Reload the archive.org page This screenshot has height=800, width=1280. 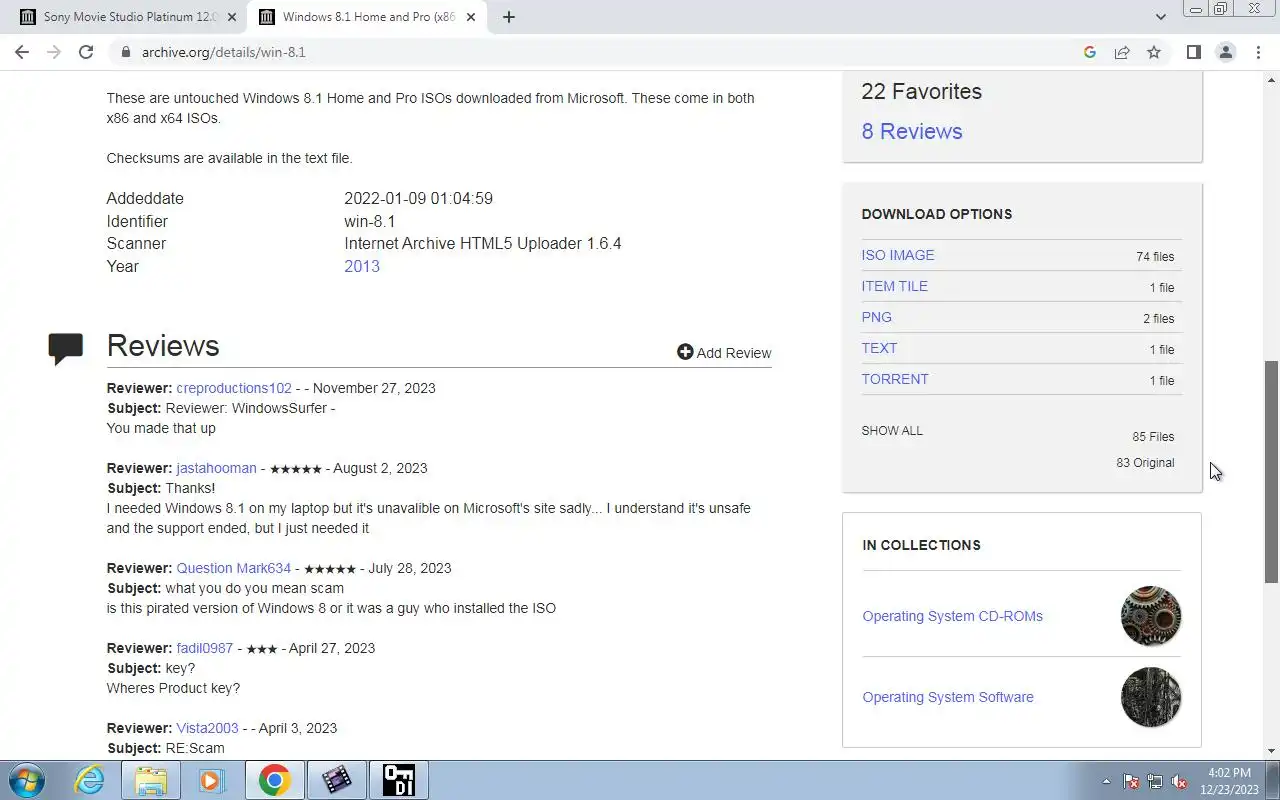click(x=86, y=52)
